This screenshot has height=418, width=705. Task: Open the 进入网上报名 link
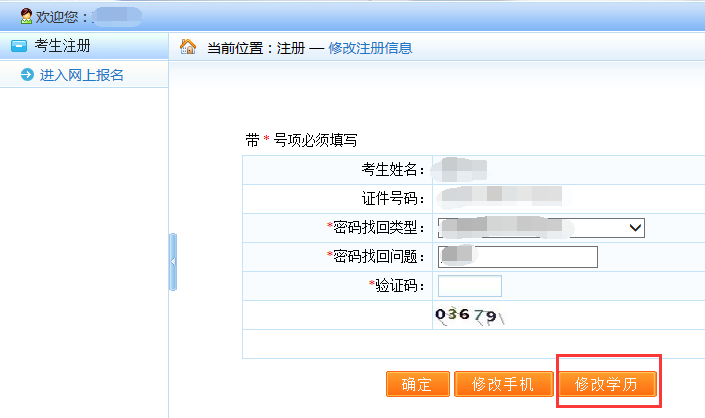point(81,75)
